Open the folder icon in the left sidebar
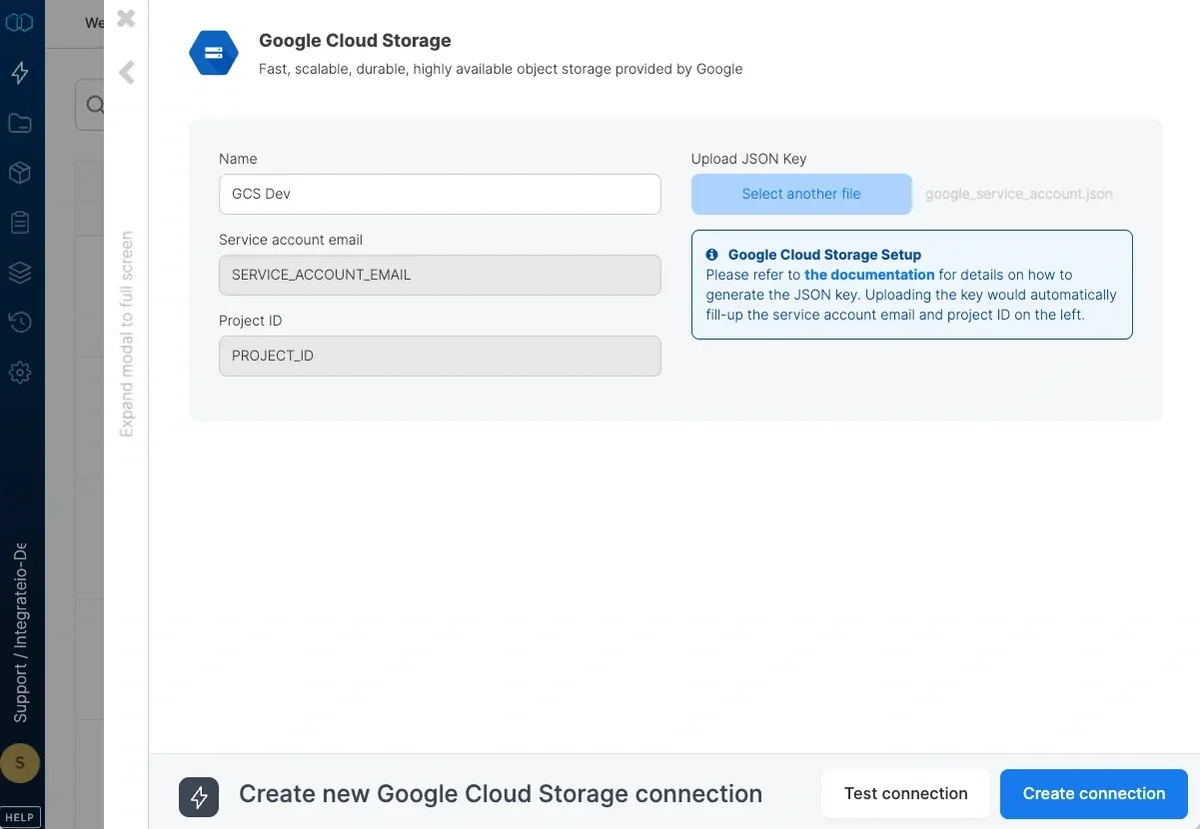 tap(20, 122)
